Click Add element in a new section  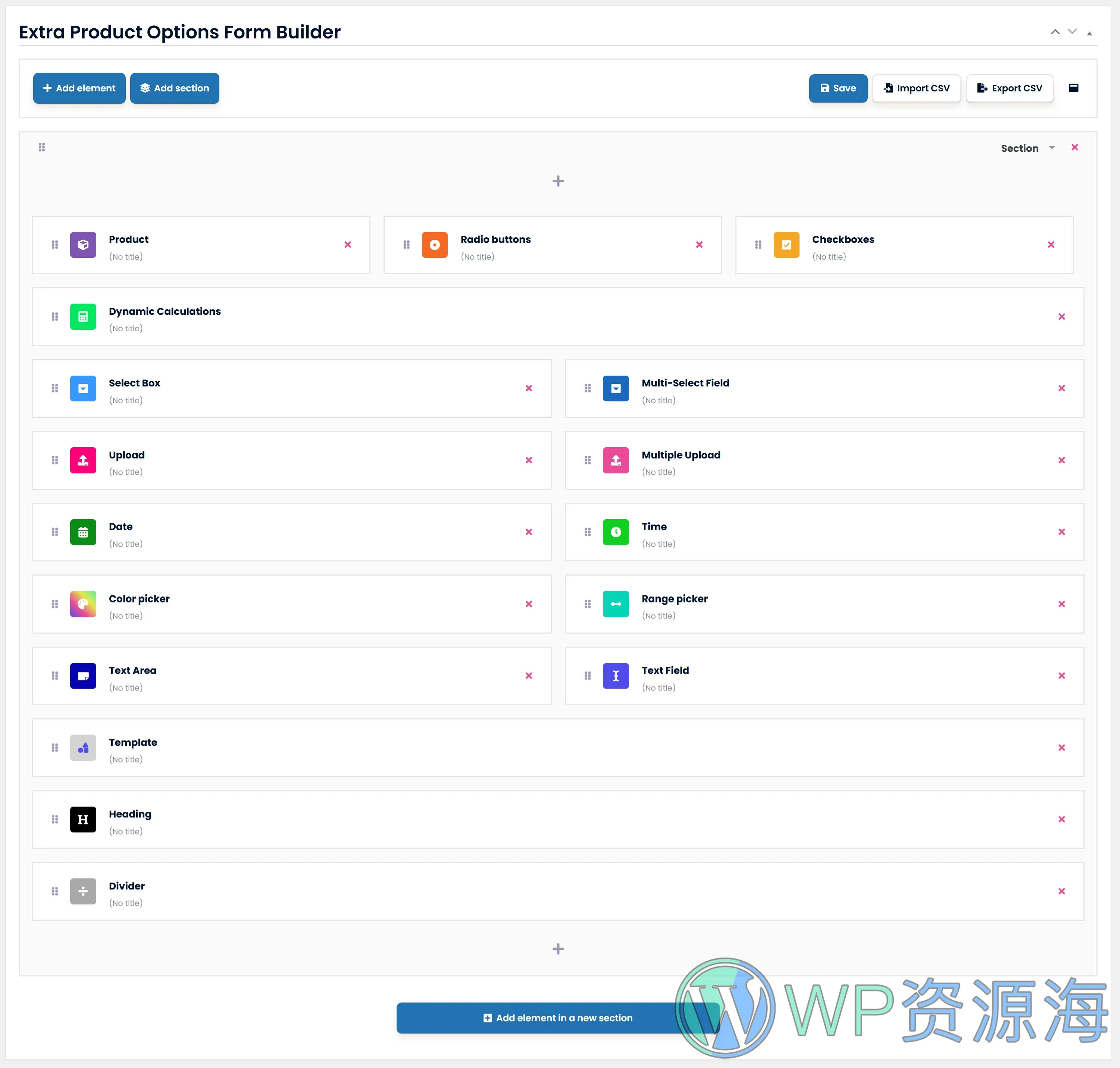click(557, 1017)
